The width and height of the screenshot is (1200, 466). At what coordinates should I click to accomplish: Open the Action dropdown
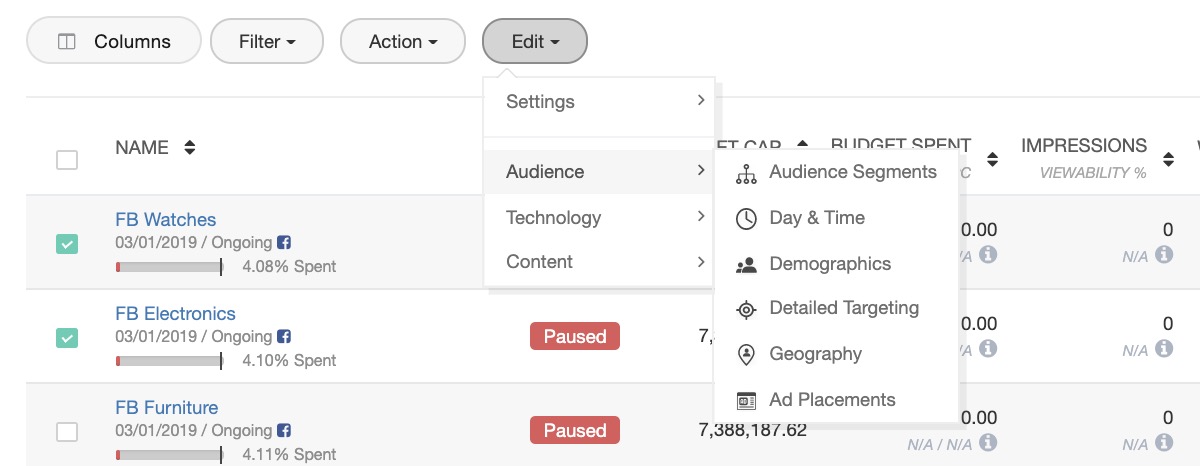coord(403,42)
